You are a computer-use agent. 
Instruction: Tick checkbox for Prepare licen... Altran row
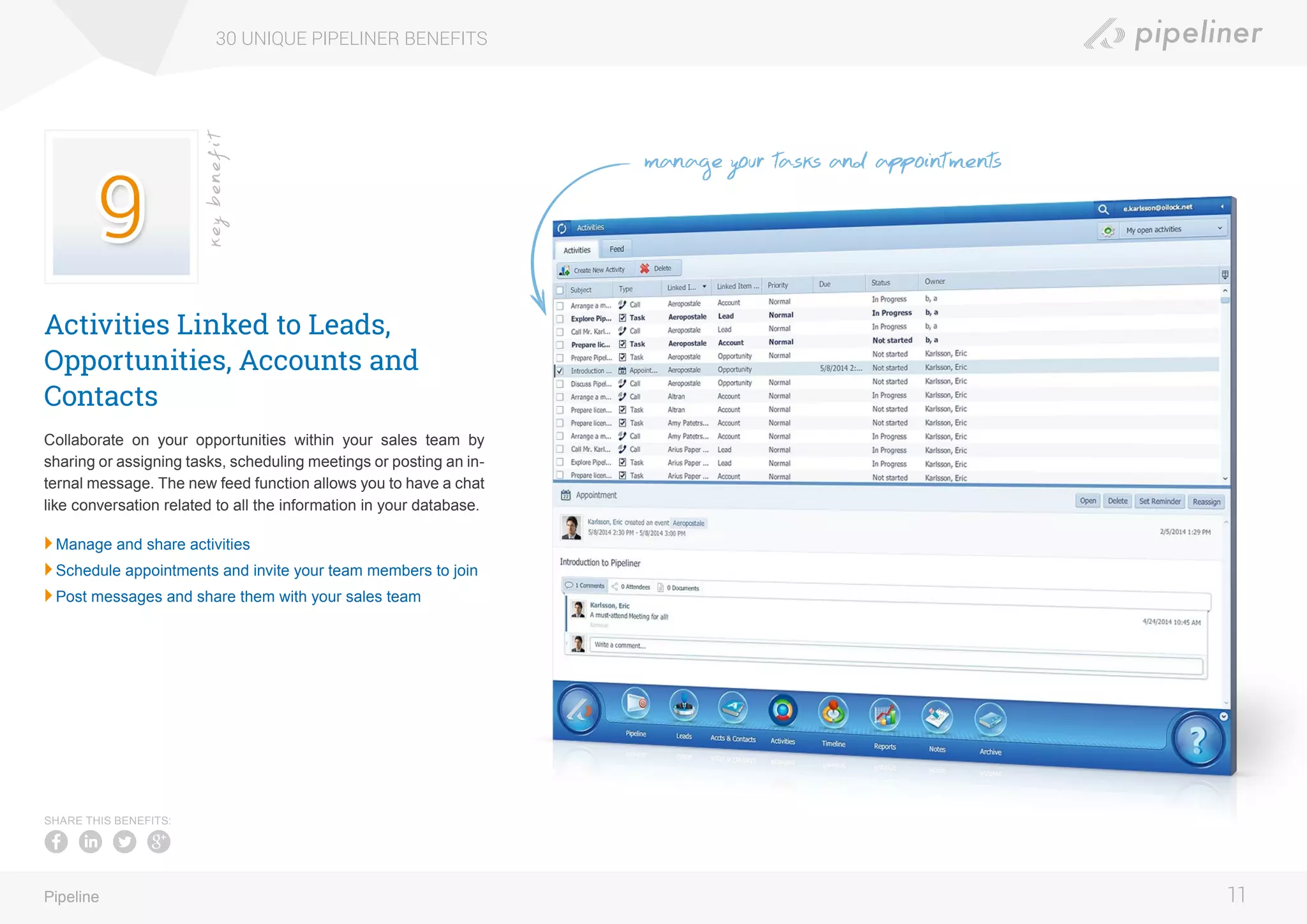pos(560,411)
